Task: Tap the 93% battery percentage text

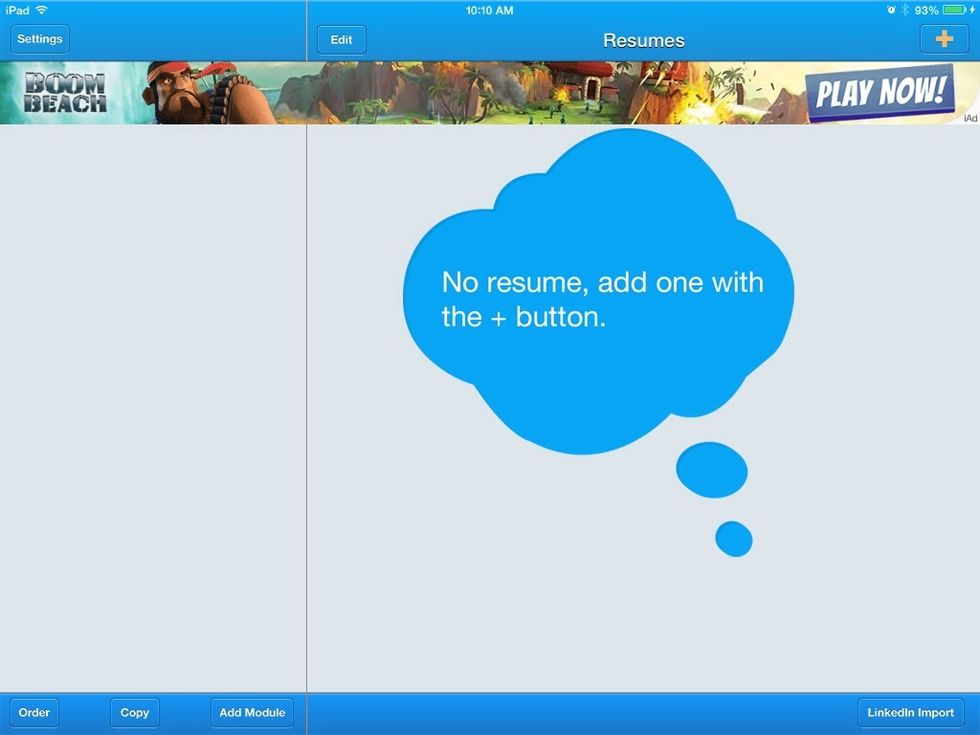Action: [x=927, y=10]
